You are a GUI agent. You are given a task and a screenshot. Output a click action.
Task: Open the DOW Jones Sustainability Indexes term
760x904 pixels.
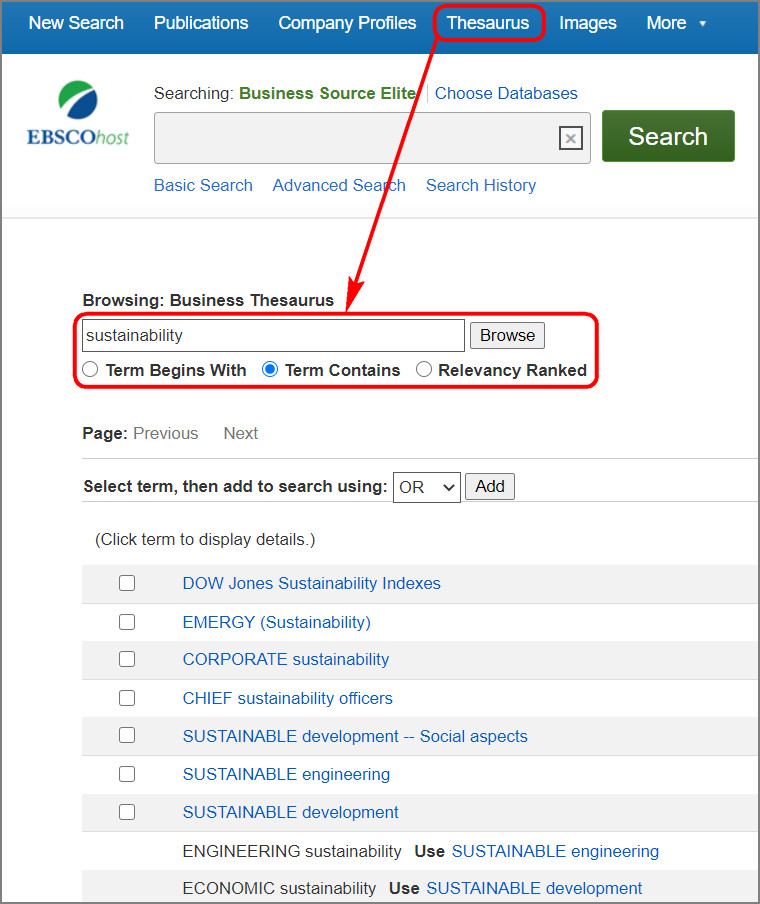(311, 583)
